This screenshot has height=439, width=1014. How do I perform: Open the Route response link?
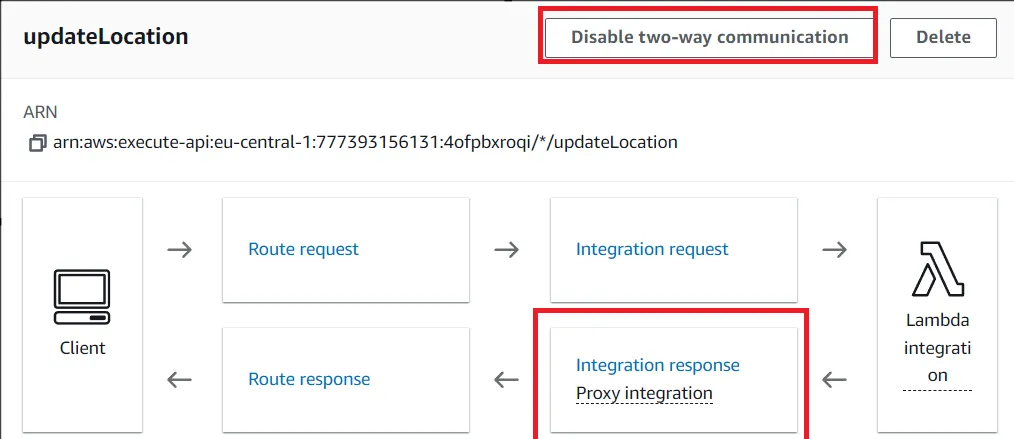click(x=309, y=379)
